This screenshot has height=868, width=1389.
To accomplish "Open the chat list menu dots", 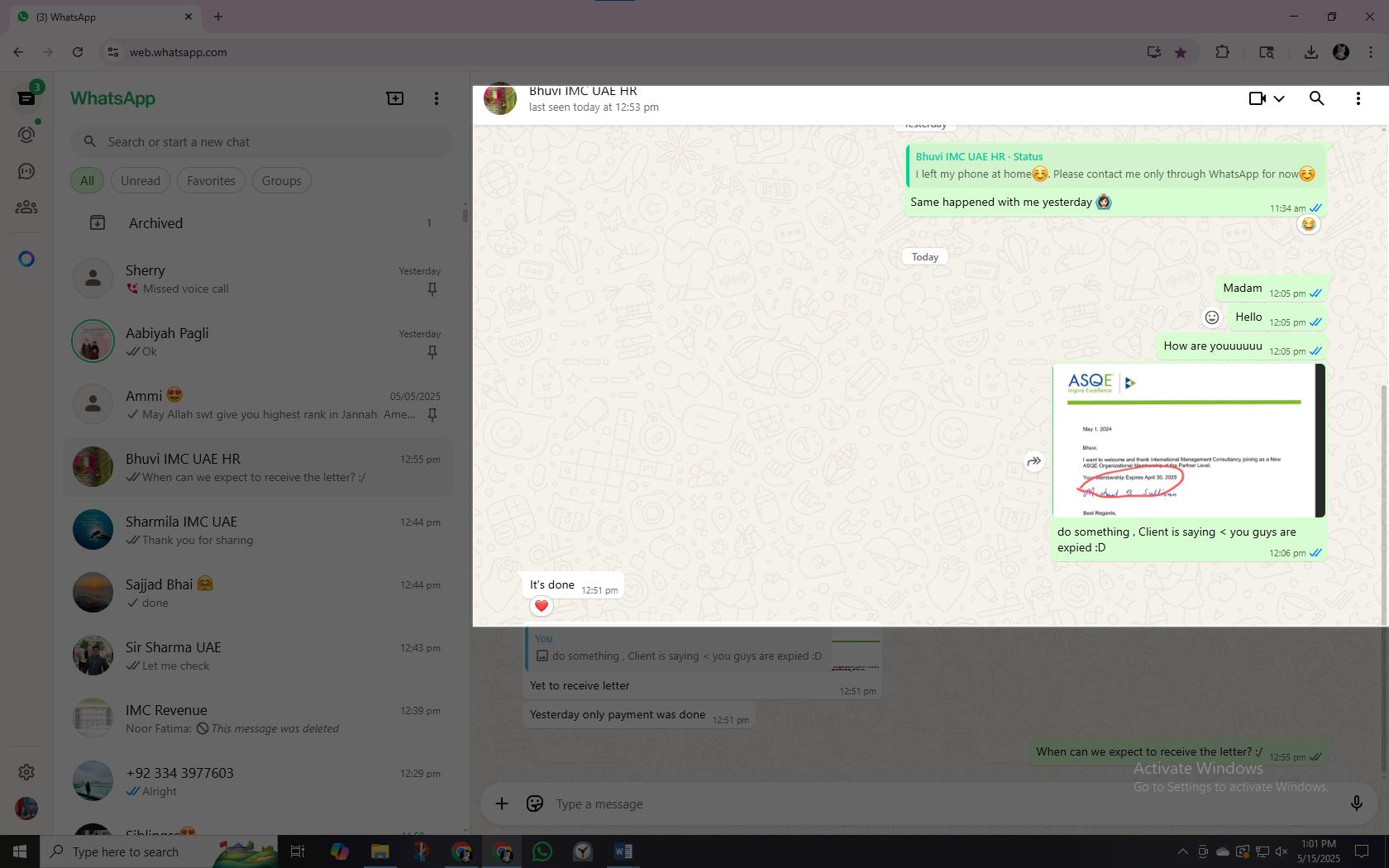I will (437, 98).
